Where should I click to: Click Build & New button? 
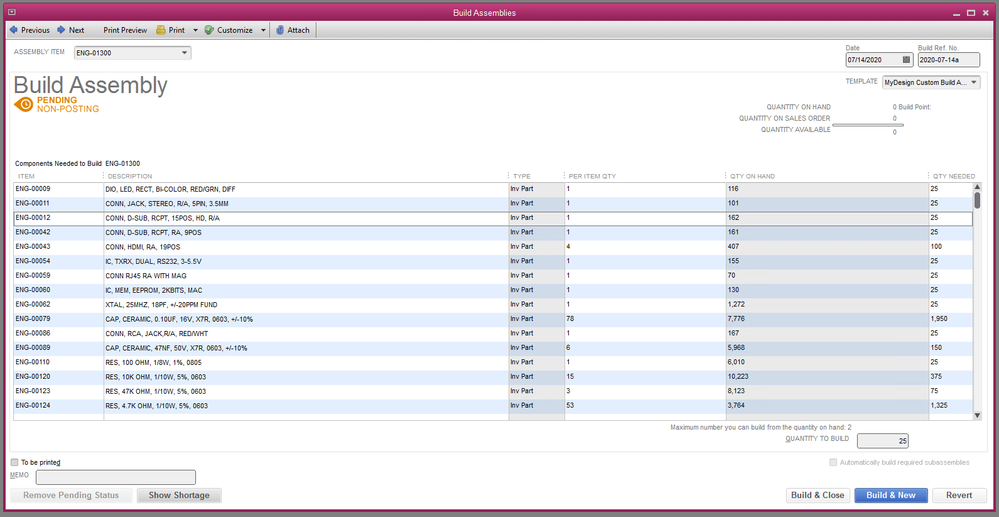point(891,495)
